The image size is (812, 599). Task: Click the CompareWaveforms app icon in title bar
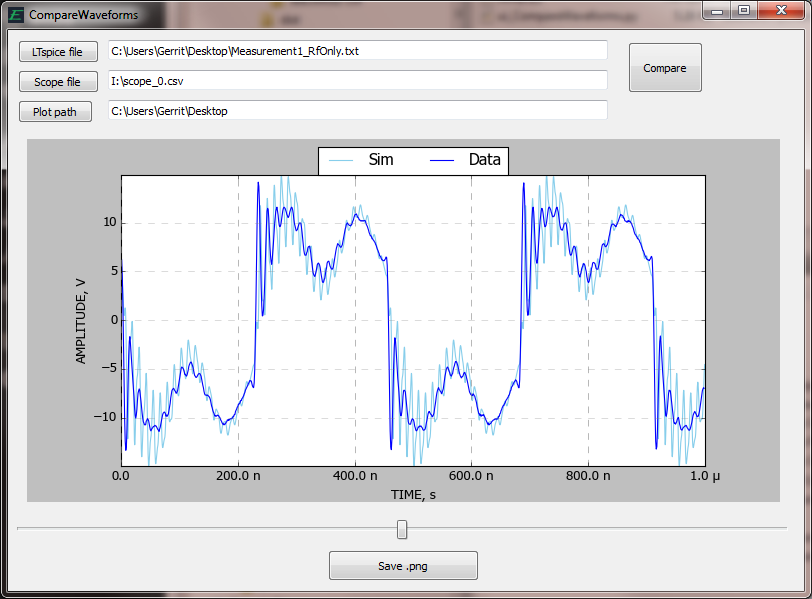pos(15,15)
